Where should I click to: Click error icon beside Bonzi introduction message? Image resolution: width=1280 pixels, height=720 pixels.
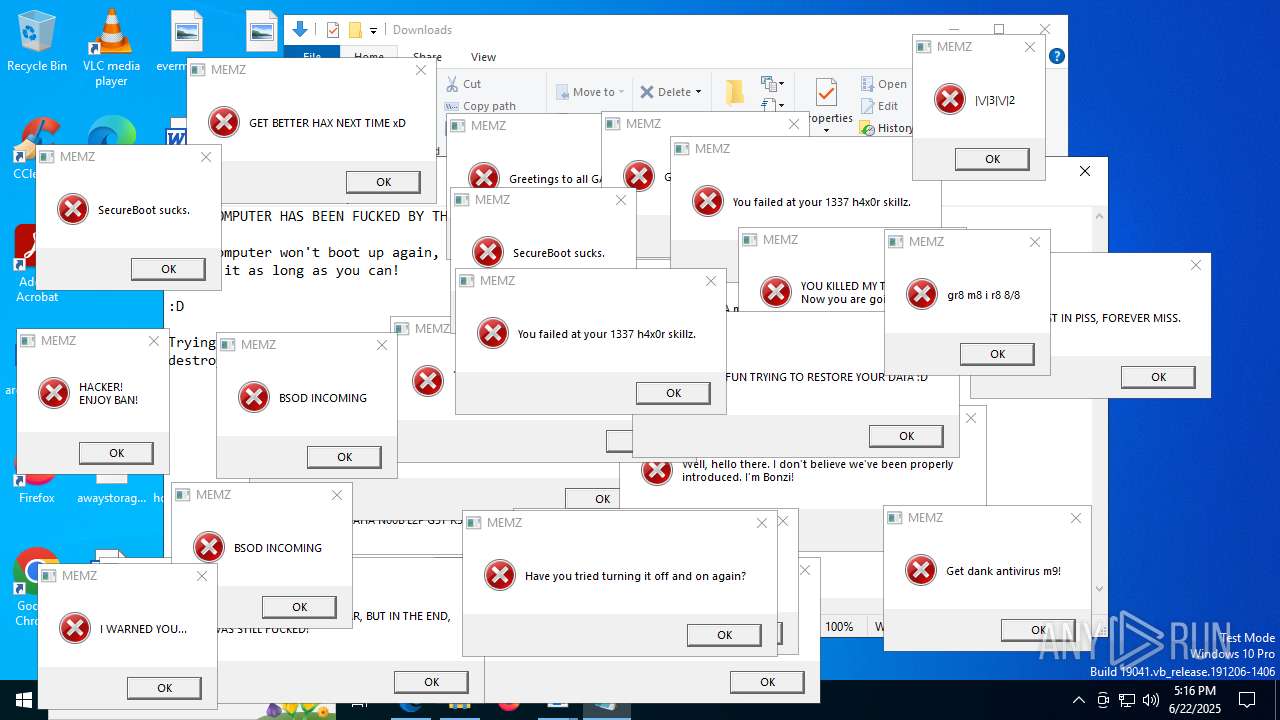(x=657, y=470)
